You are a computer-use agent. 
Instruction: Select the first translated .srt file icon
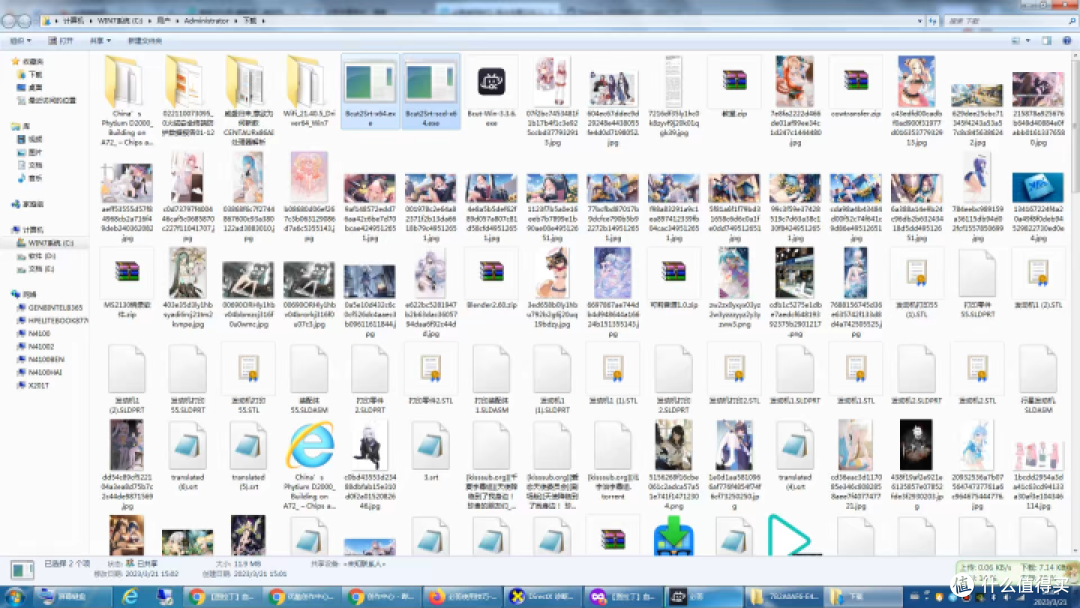(187, 445)
